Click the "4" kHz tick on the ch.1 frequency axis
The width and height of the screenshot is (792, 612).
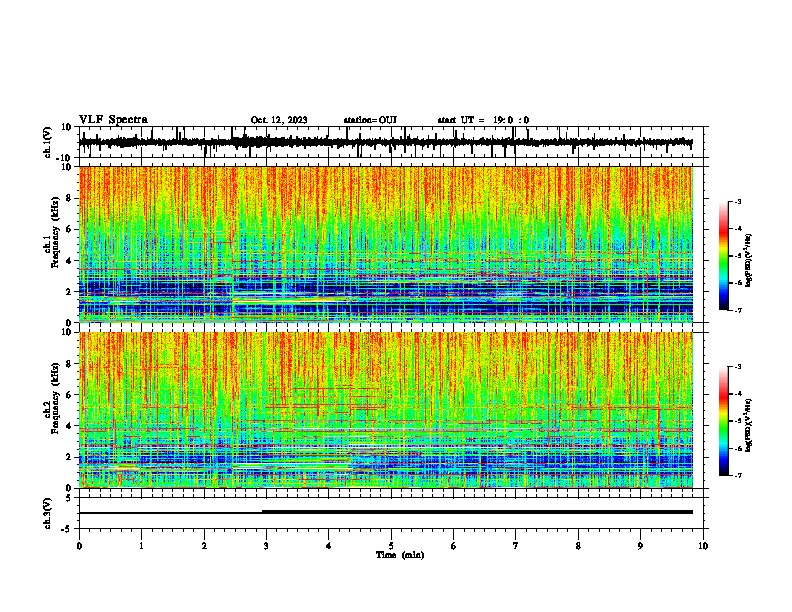(70, 261)
